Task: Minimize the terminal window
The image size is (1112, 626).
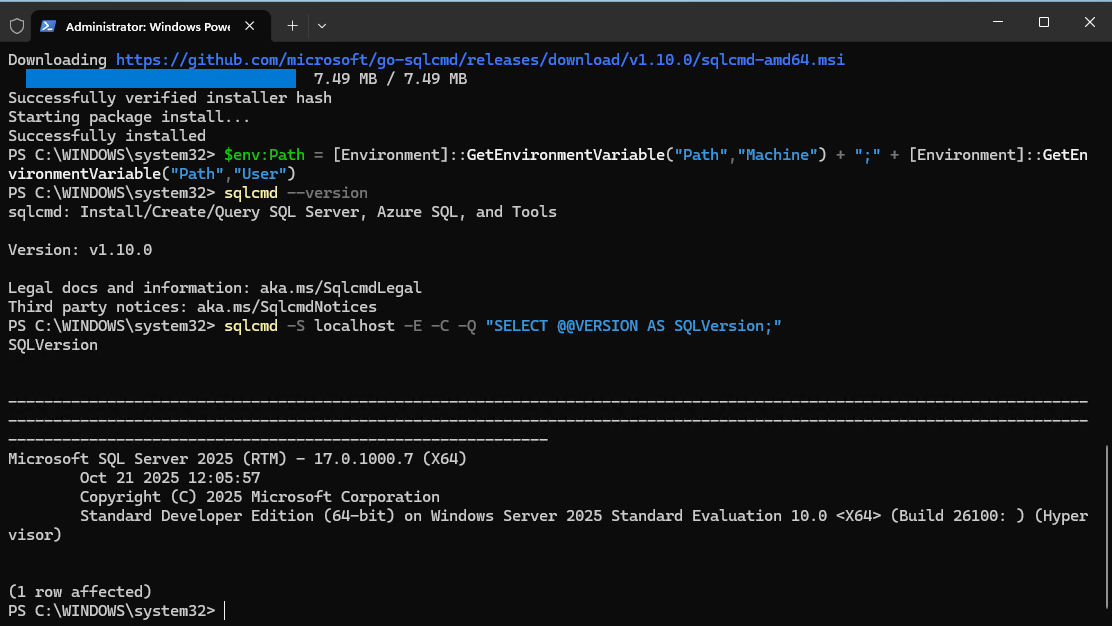Action: coord(998,22)
